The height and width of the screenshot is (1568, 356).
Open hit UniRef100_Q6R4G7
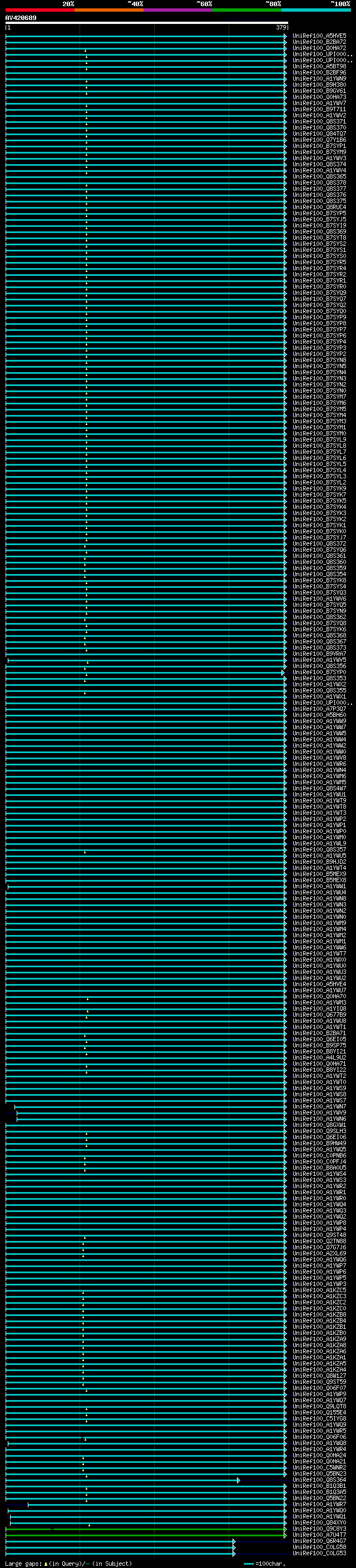pyautogui.click(x=319, y=1540)
